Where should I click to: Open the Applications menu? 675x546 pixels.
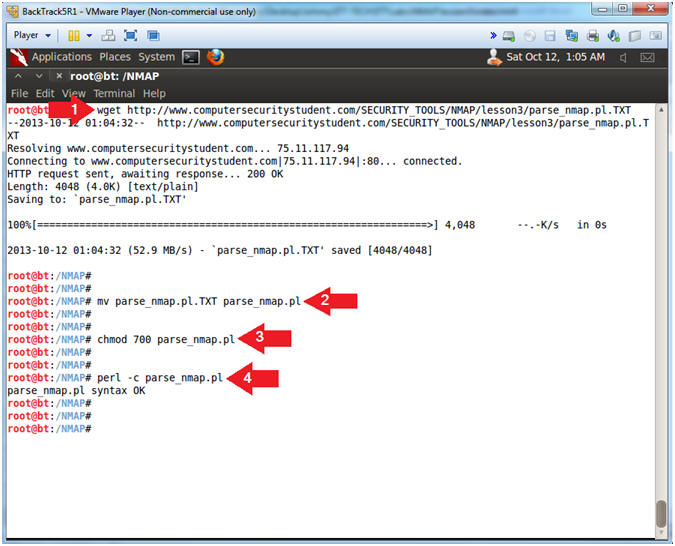[x=62, y=57]
